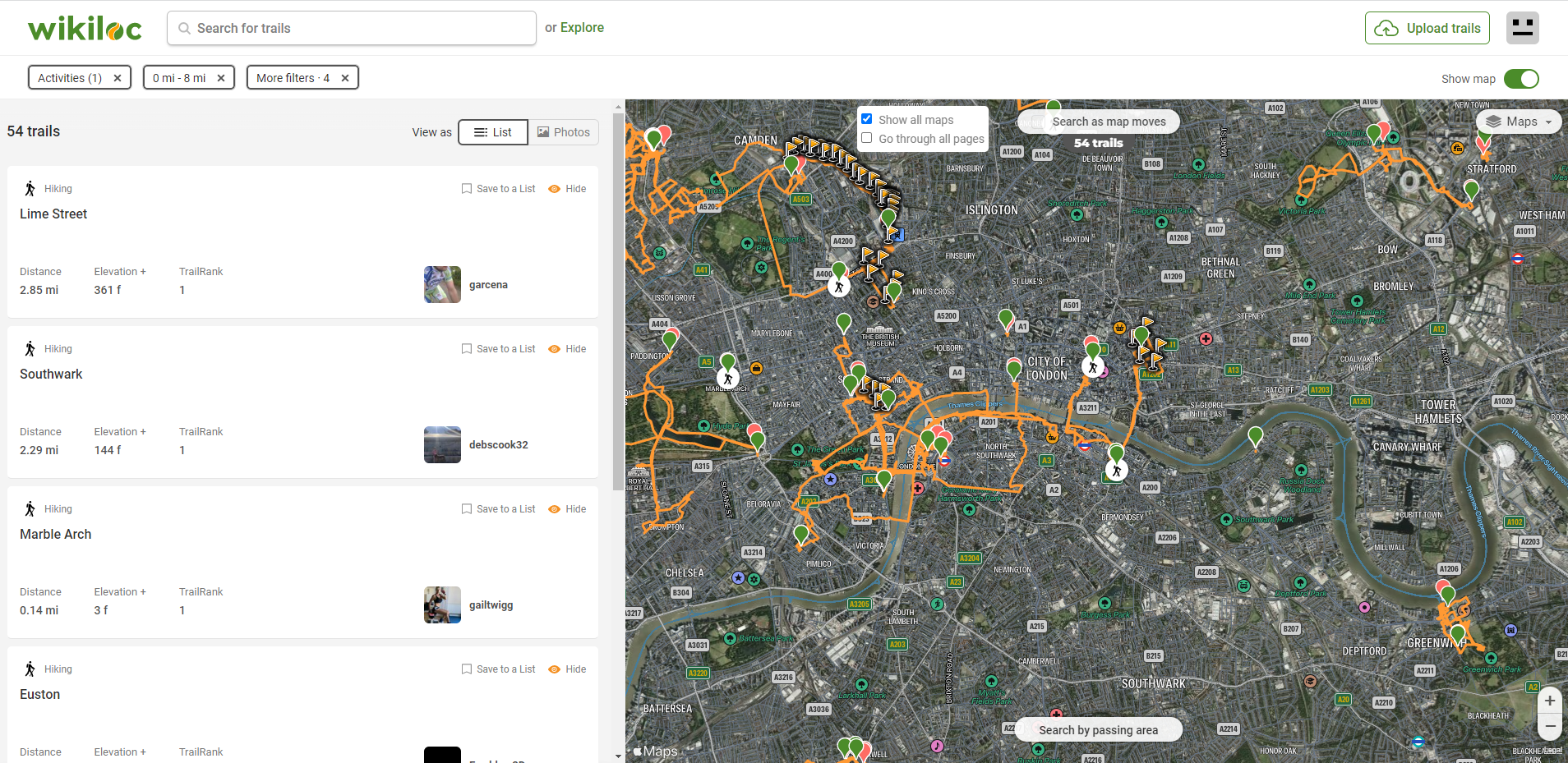Click bookmark icon on Marble Arch card

467,509
